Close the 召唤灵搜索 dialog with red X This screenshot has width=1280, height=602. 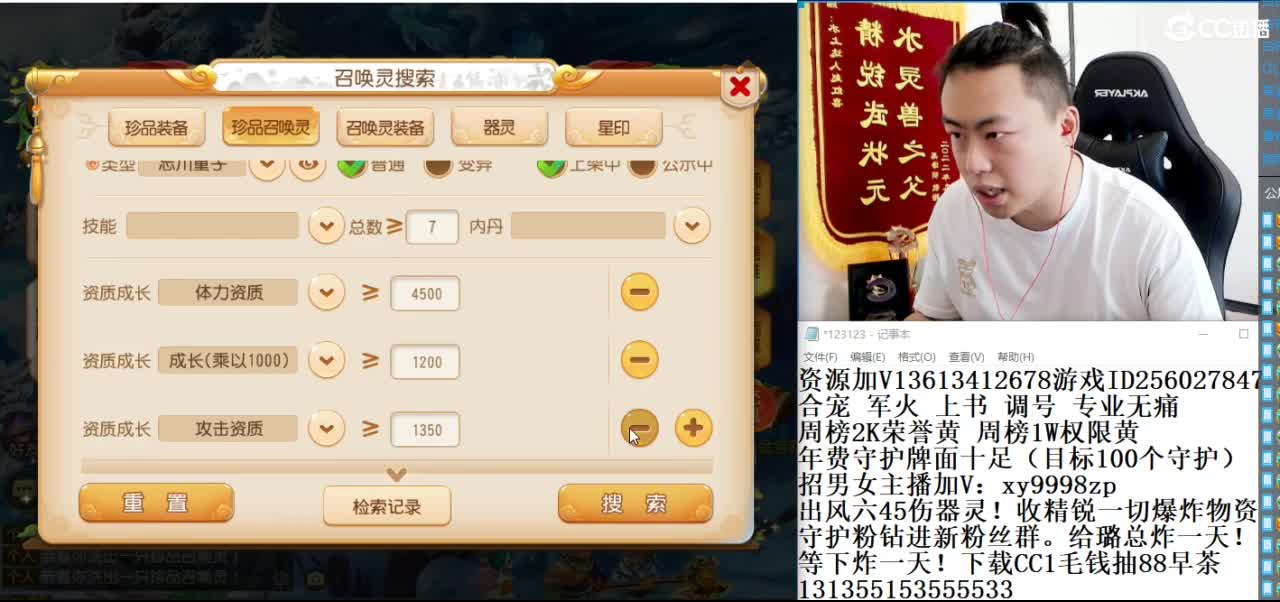[x=740, y=87]
